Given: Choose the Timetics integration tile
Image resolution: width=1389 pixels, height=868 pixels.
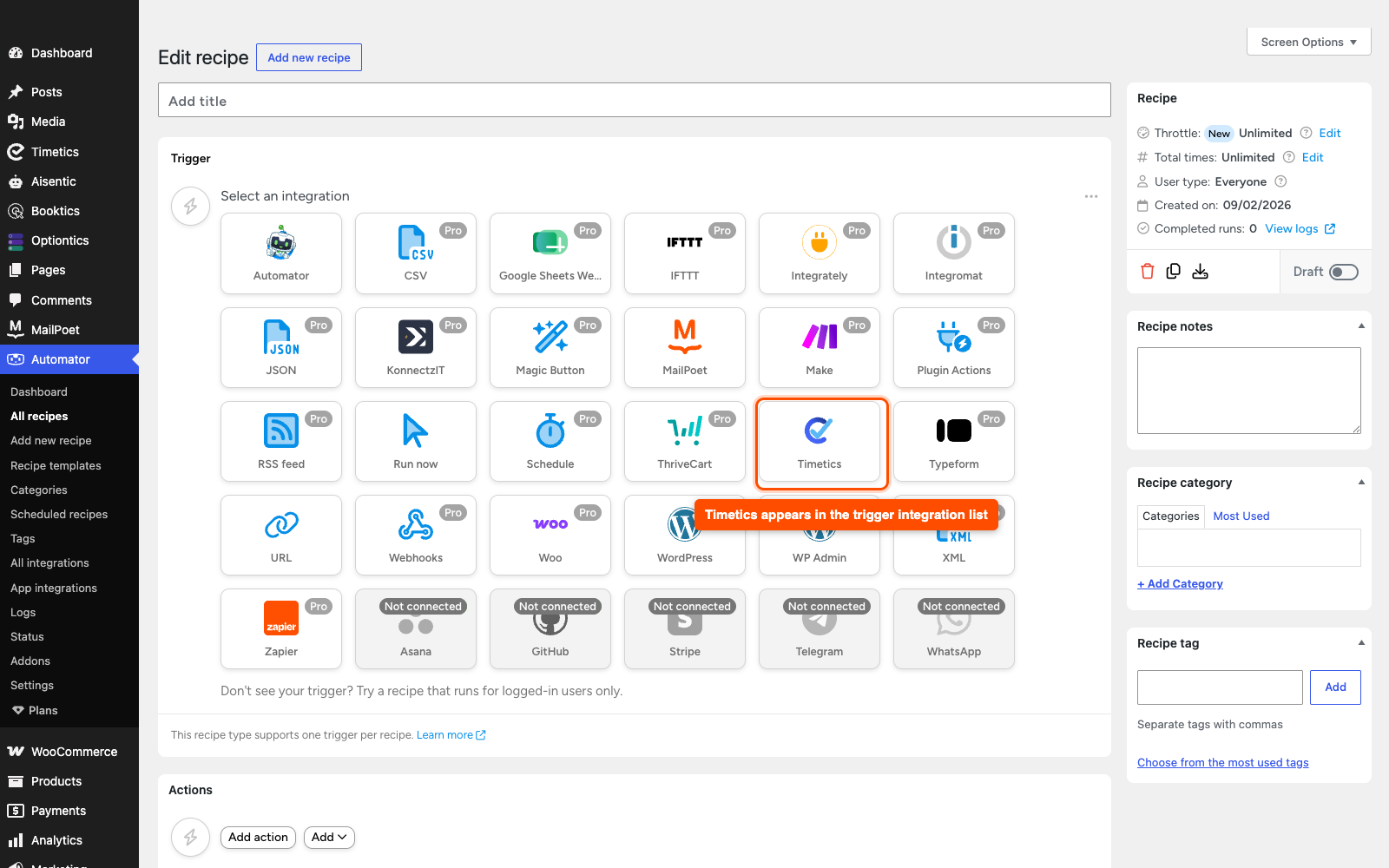Looking at the screenshot, I should coord(820,441).
